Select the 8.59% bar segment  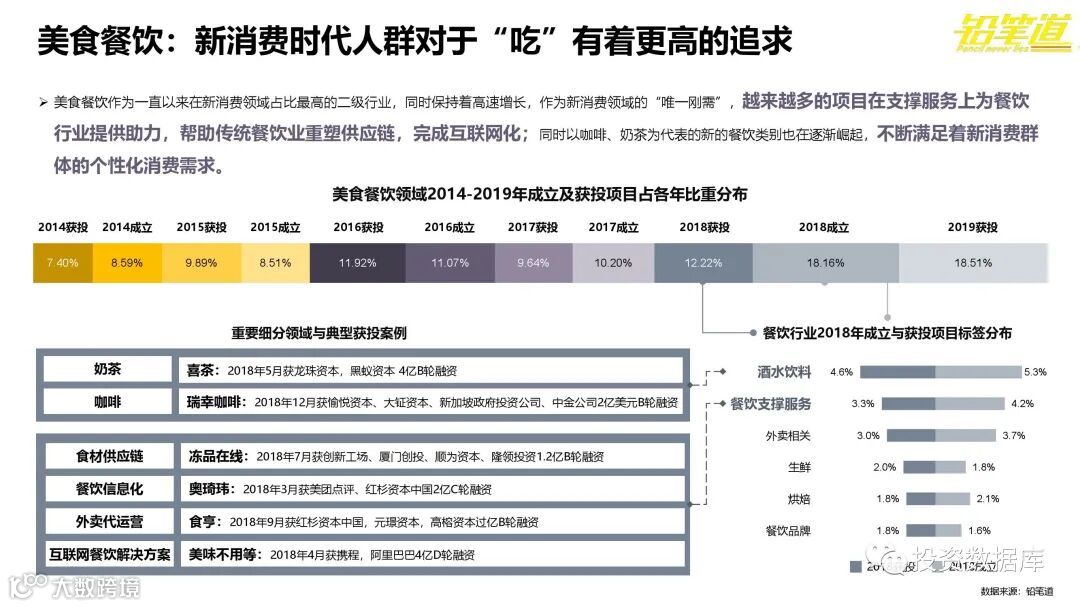(x=127, y=263)
